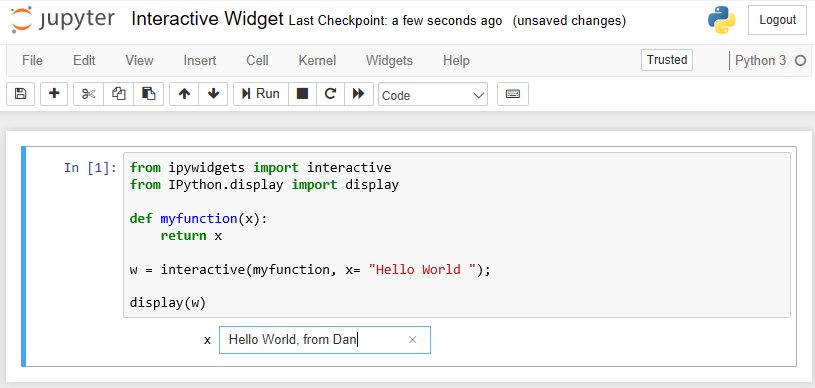Click Last Checkpoint status text
Viewport: 815px width, 388px height.
(x=396, y=21)
